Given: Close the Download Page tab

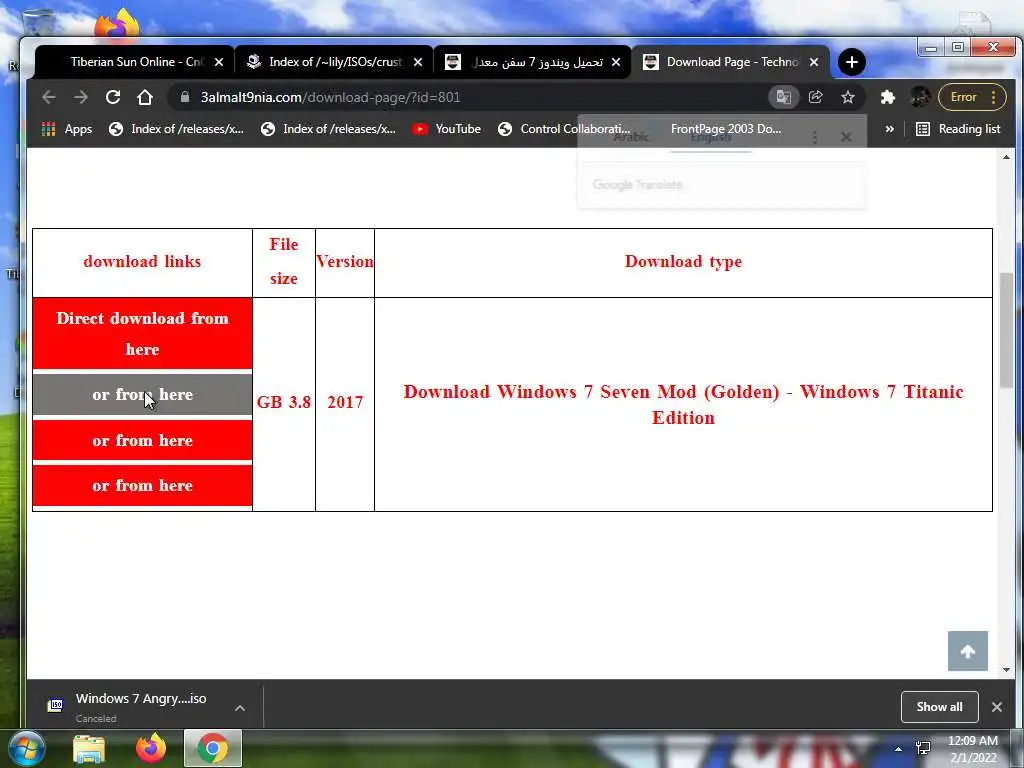Looking at the screenshot, I should [814, 62].
